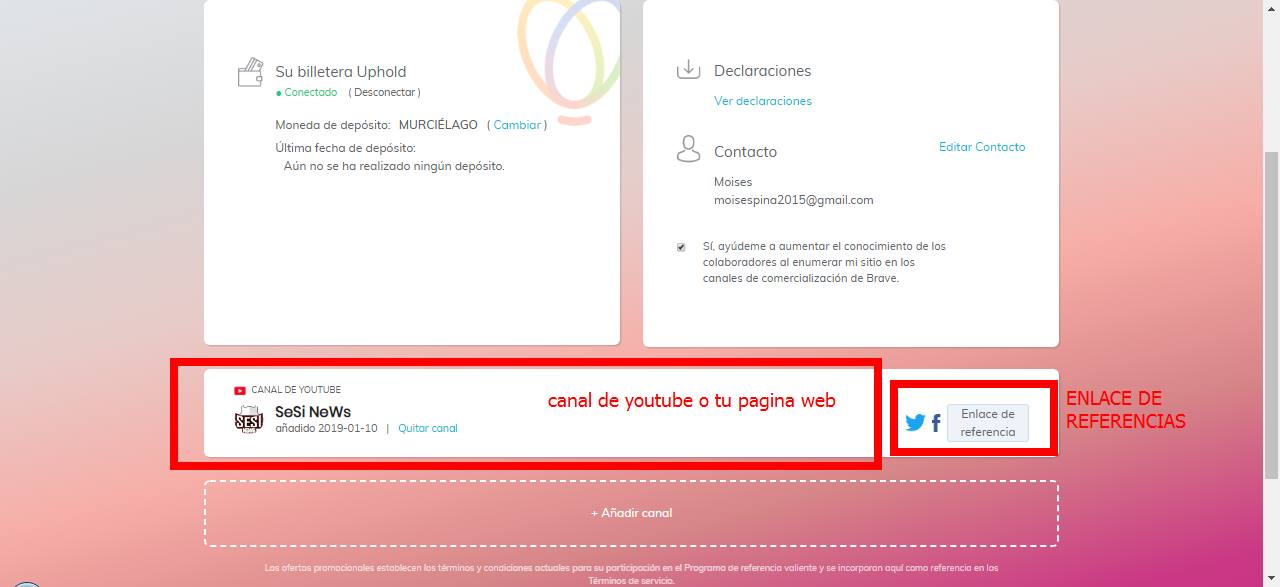Open the Términos de servicio link
The width and height of the screenshot is (1280, 587).
click(x=631, y=580)
